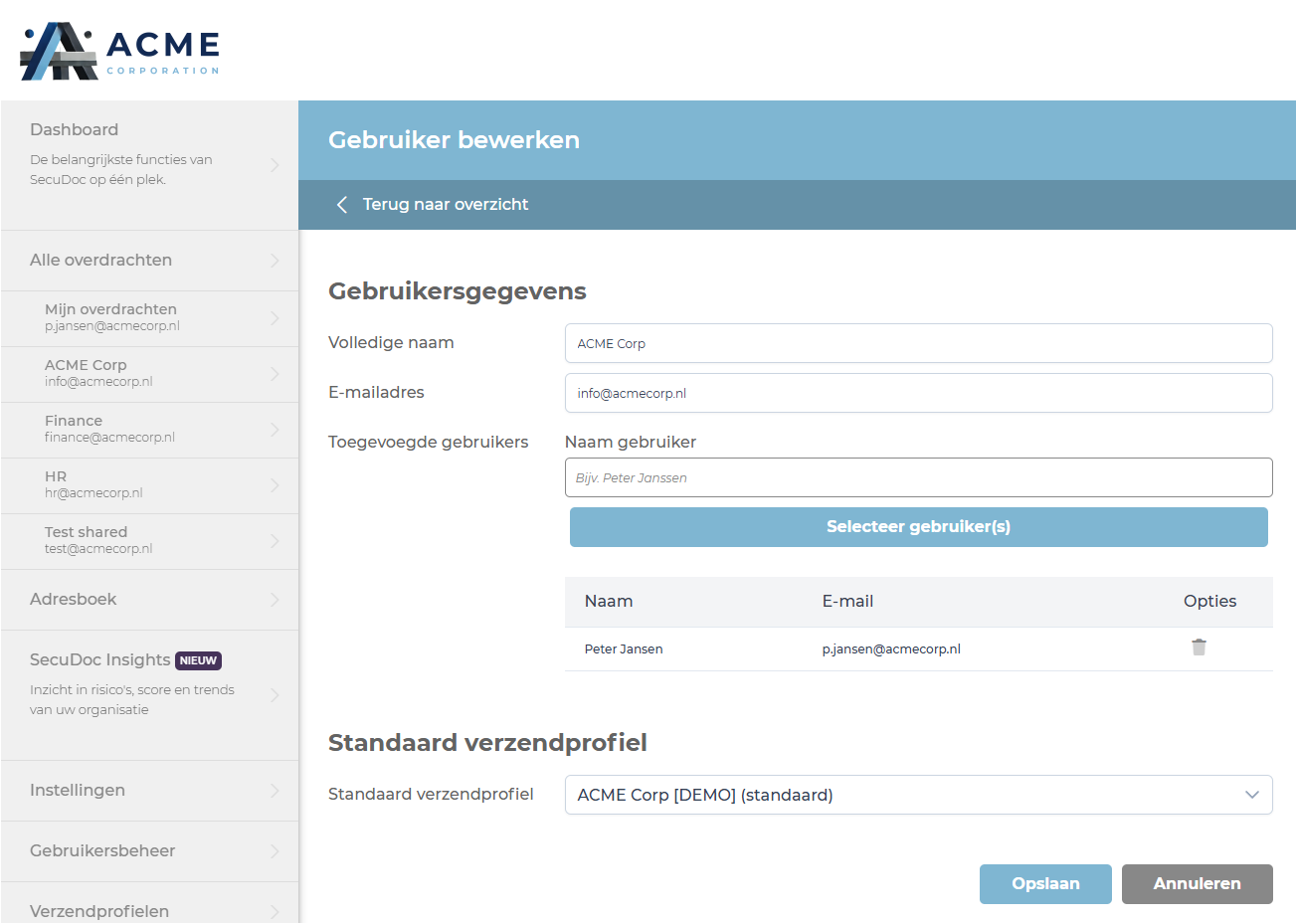Click the NIEUW badge on SecuDoc Insights

(198, 660)
